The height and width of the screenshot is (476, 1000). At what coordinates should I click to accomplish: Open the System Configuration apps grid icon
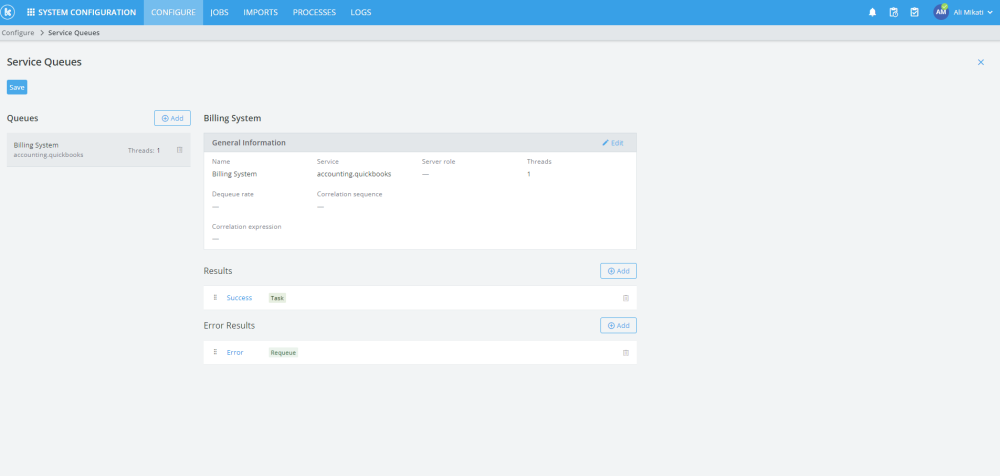pyautogui.click(x=31, y=12)
